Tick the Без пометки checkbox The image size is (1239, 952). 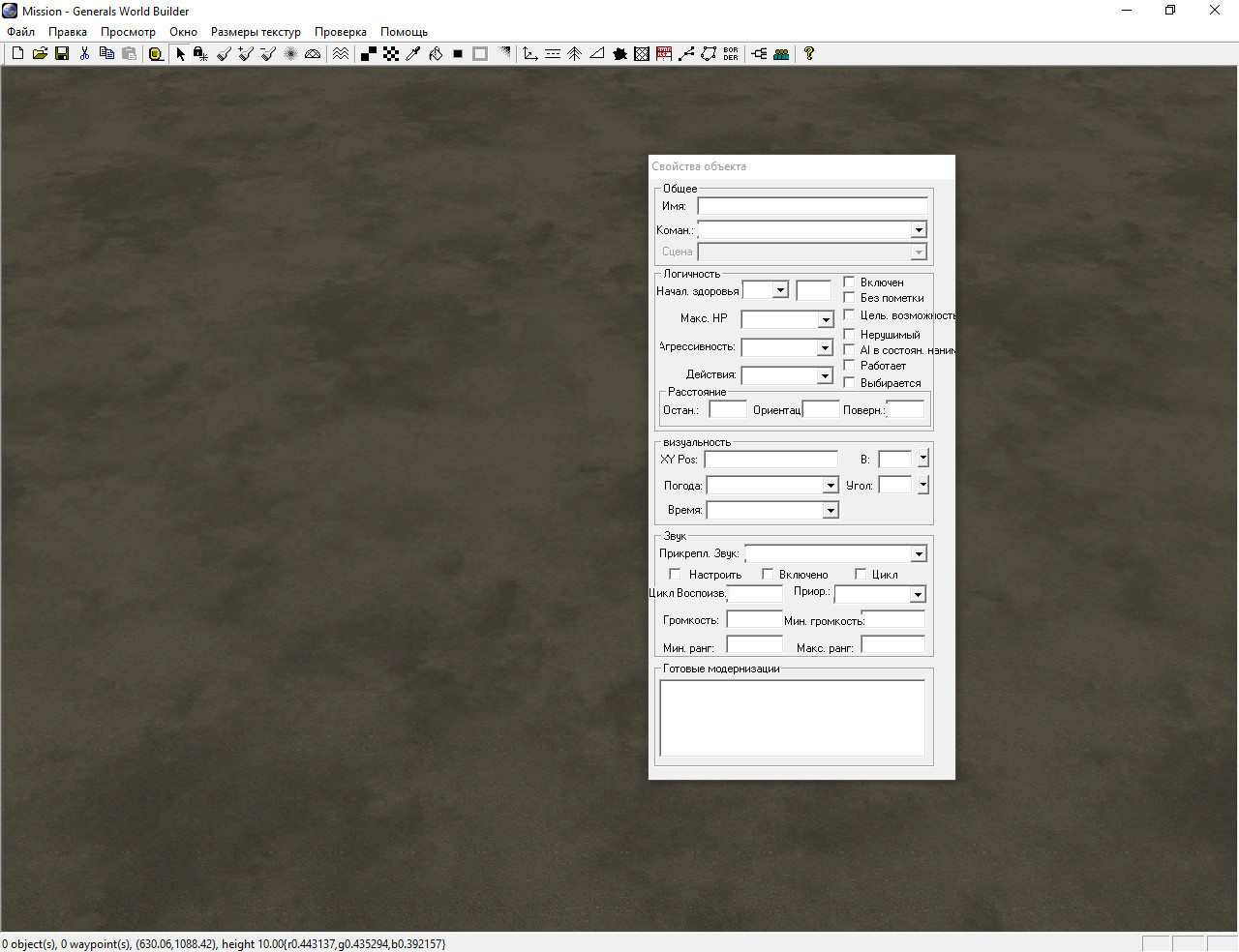tap(849, 298)
